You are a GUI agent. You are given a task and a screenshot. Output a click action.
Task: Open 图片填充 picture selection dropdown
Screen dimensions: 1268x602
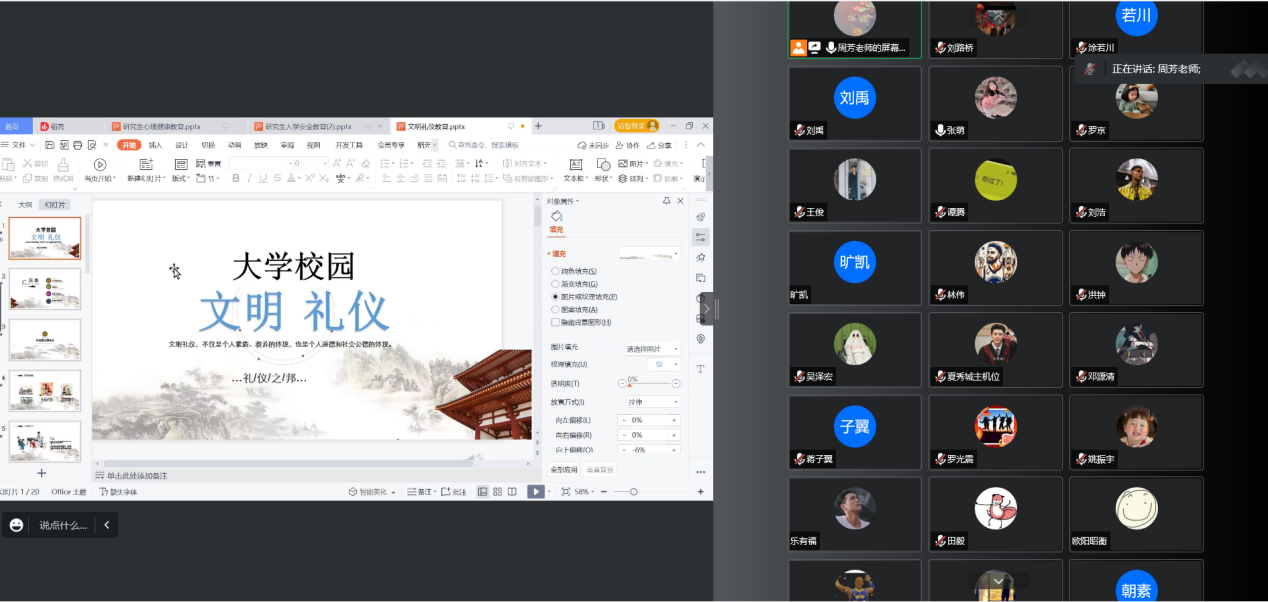tap(650, 349)
